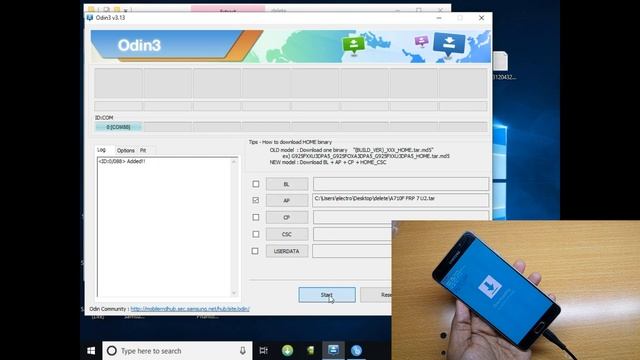The width and height of the screenshot is (640, 360).
Task: Minimize the Odin3 window
Action: coord(439,18)
